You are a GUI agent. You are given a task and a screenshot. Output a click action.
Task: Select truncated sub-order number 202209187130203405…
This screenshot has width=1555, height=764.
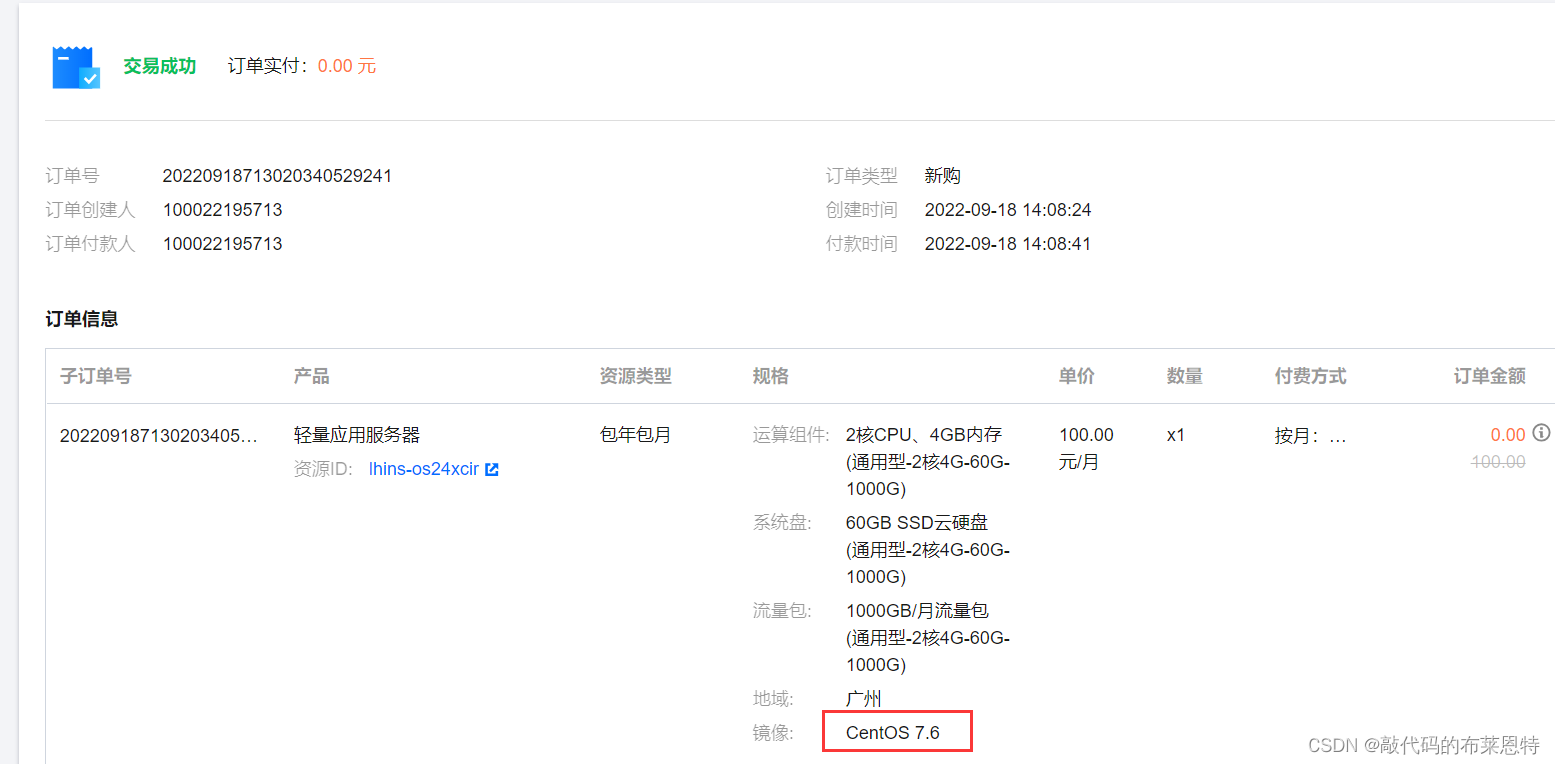pos(159,436)
